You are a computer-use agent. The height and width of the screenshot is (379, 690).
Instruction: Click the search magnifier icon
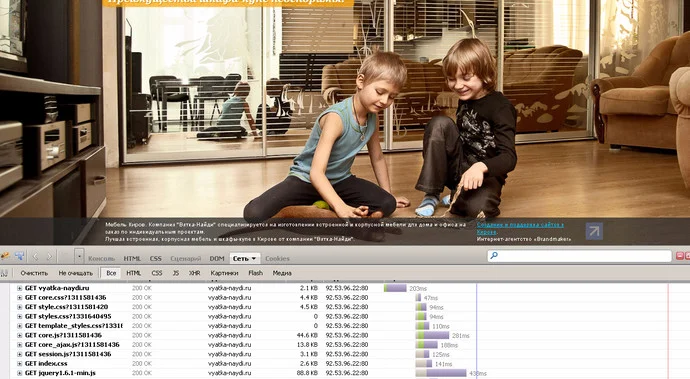pyautogui.click(x=494, y=255)
